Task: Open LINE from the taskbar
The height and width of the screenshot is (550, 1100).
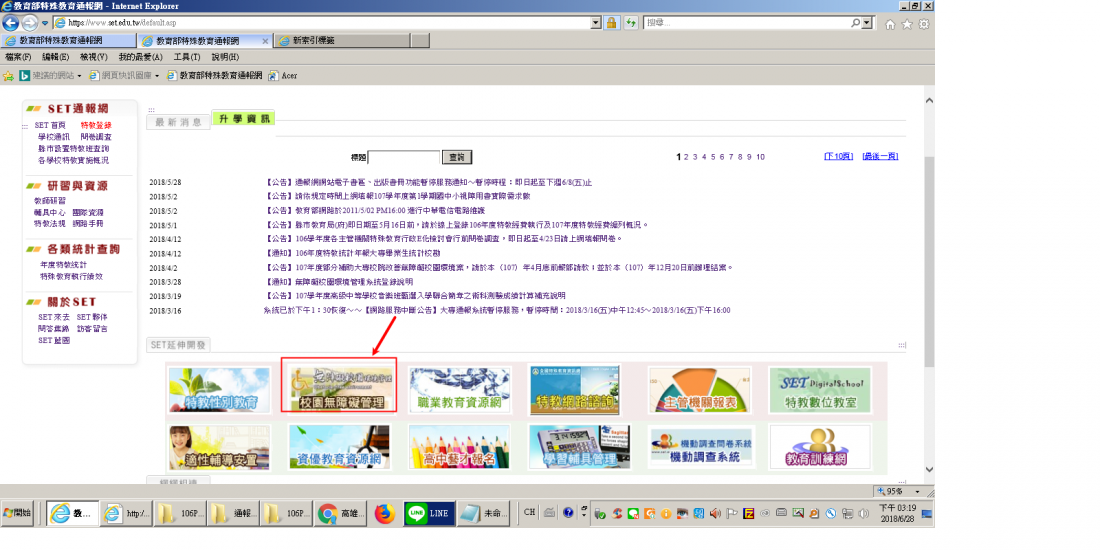Action: tap(429, 514)
